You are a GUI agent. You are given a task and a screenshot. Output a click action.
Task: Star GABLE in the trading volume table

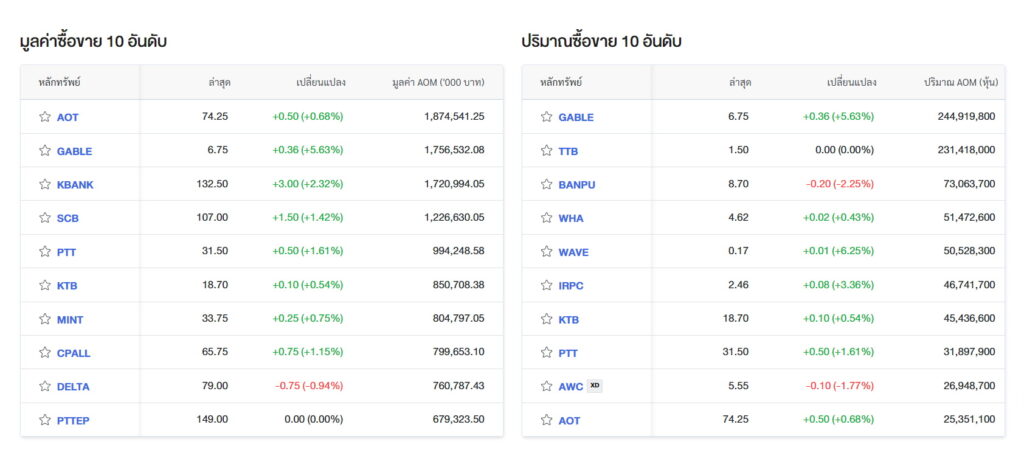(547, 117)
